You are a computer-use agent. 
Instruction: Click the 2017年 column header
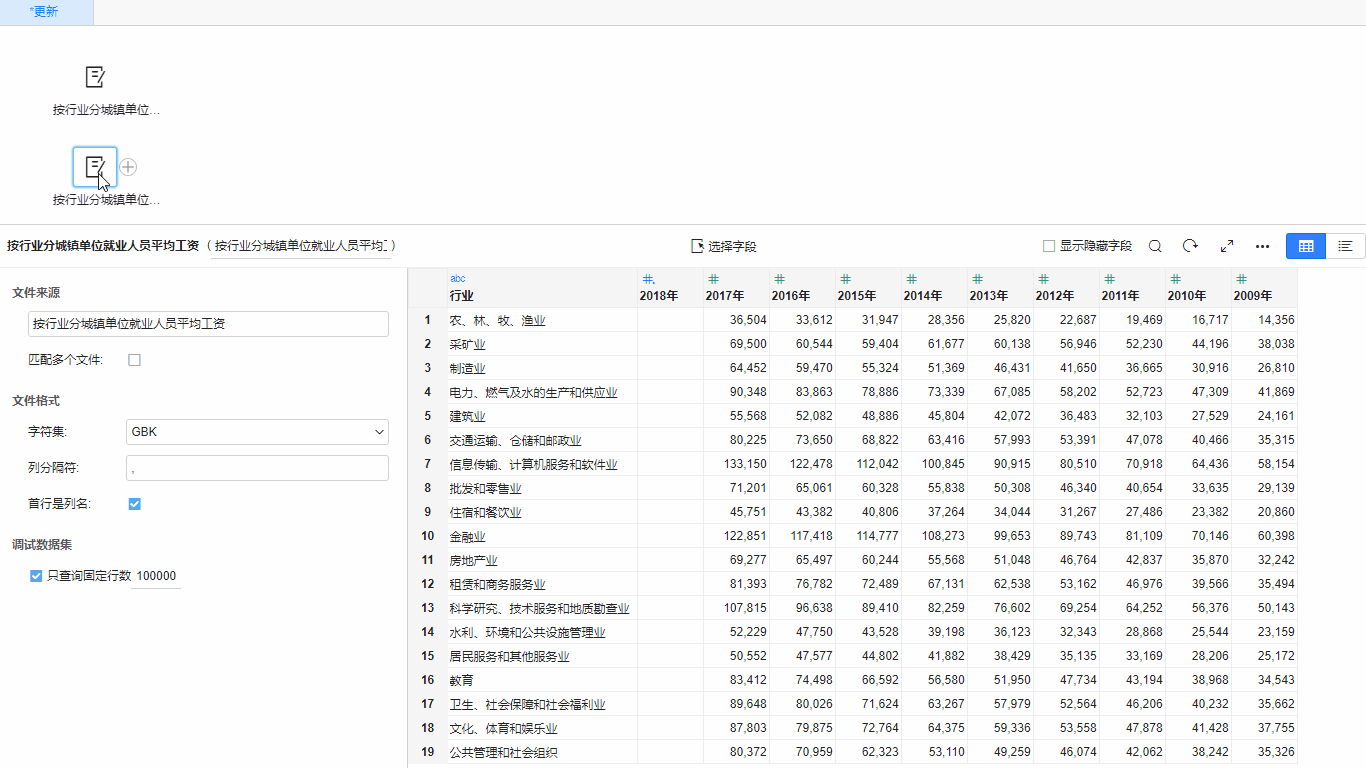coord(725,296)
